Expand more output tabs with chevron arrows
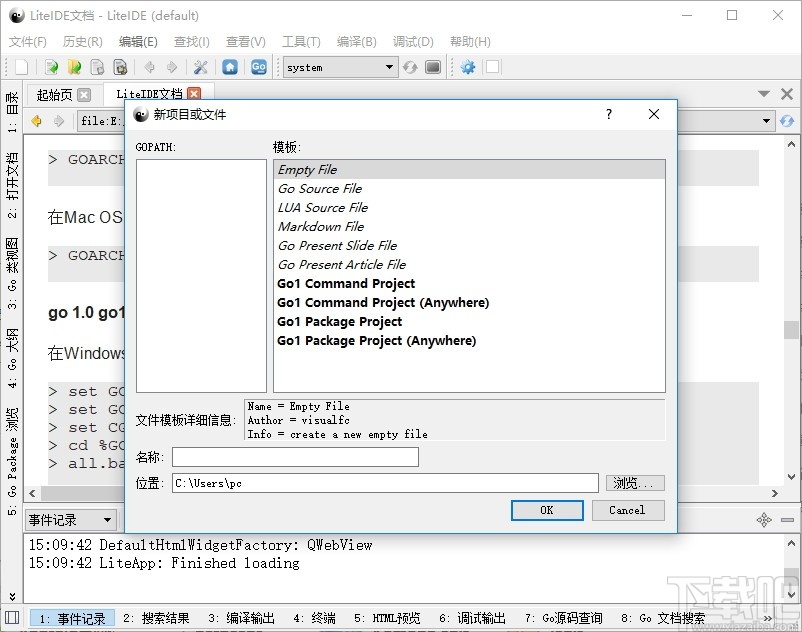Screen dimensions: 802x632 click(x=767, y=618)
